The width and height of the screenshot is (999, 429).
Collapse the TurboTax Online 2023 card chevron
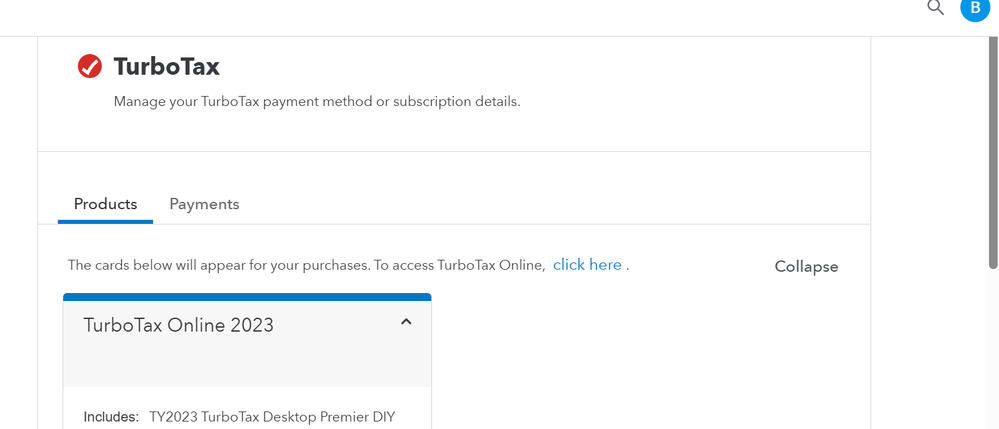click(x=406, y=322)
